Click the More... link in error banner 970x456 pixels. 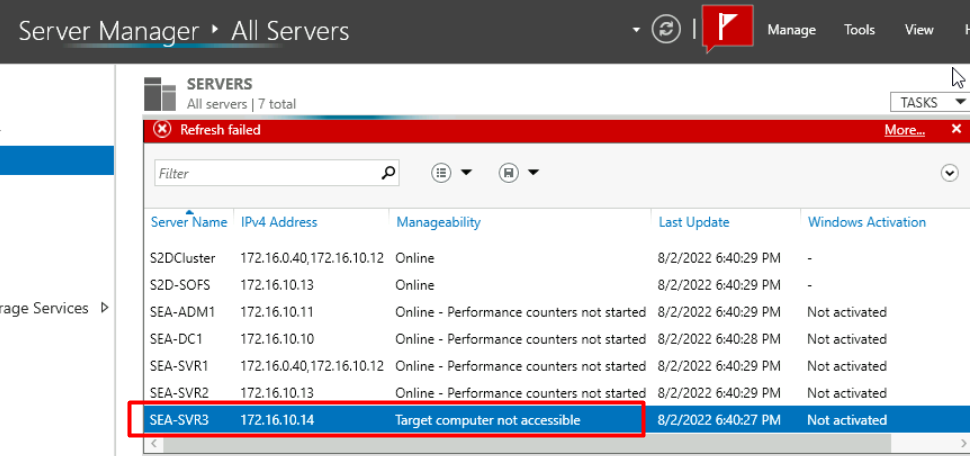(x=904, y=130)
